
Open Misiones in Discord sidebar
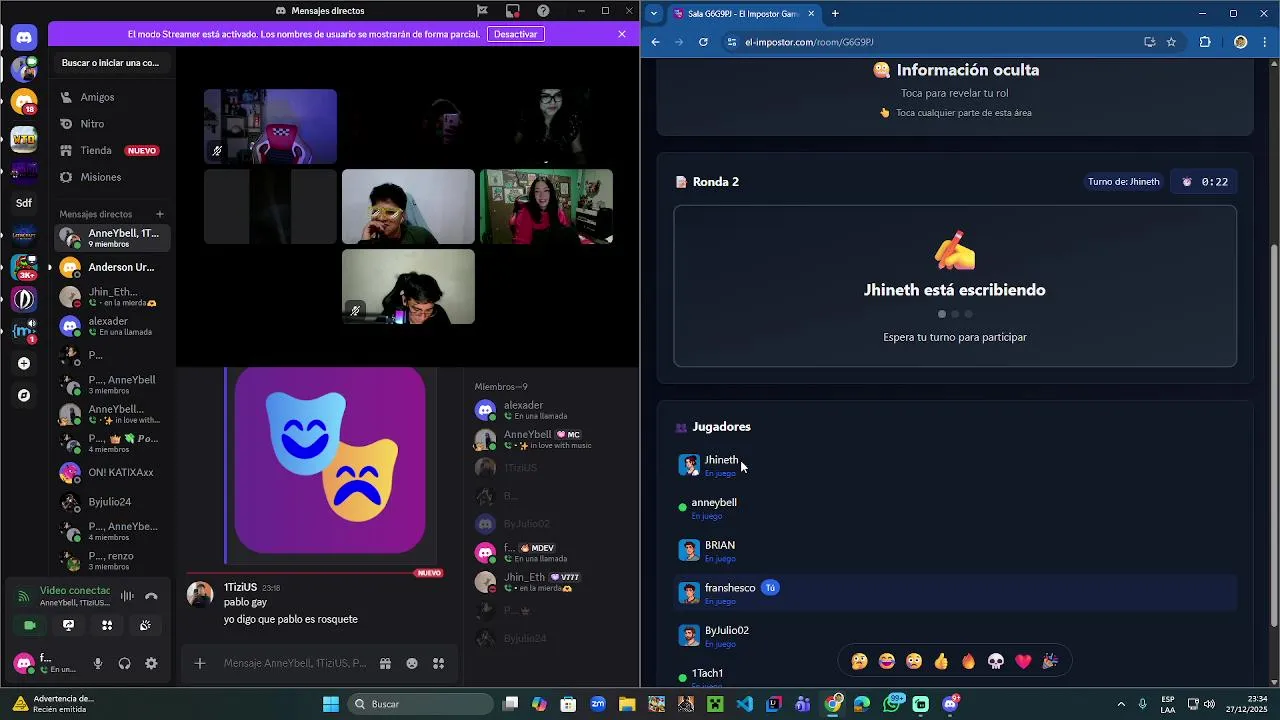coord(112,177)
